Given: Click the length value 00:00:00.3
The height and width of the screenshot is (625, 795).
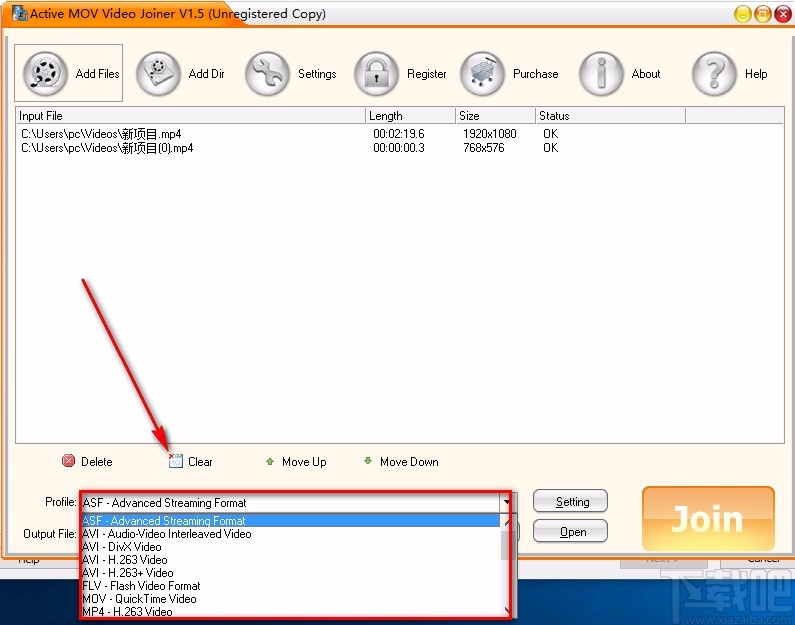Looking at the screenshot, I should [399, 148].
